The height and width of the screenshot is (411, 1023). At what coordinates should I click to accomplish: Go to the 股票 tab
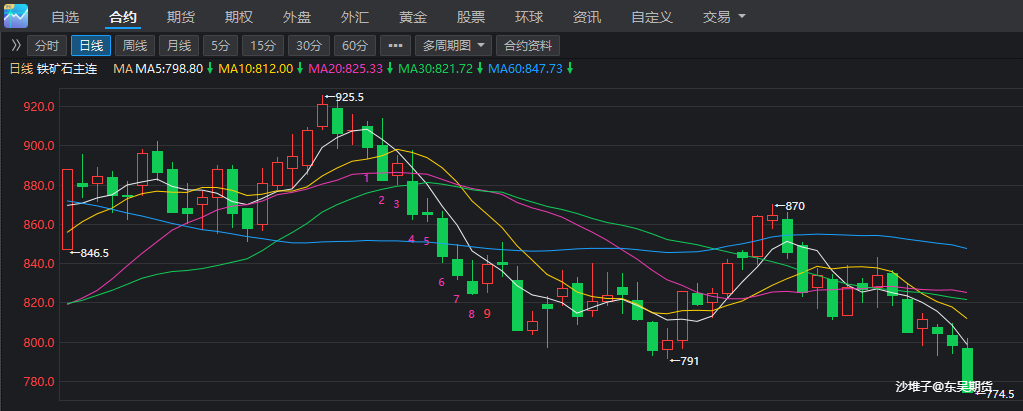(470, 17)
